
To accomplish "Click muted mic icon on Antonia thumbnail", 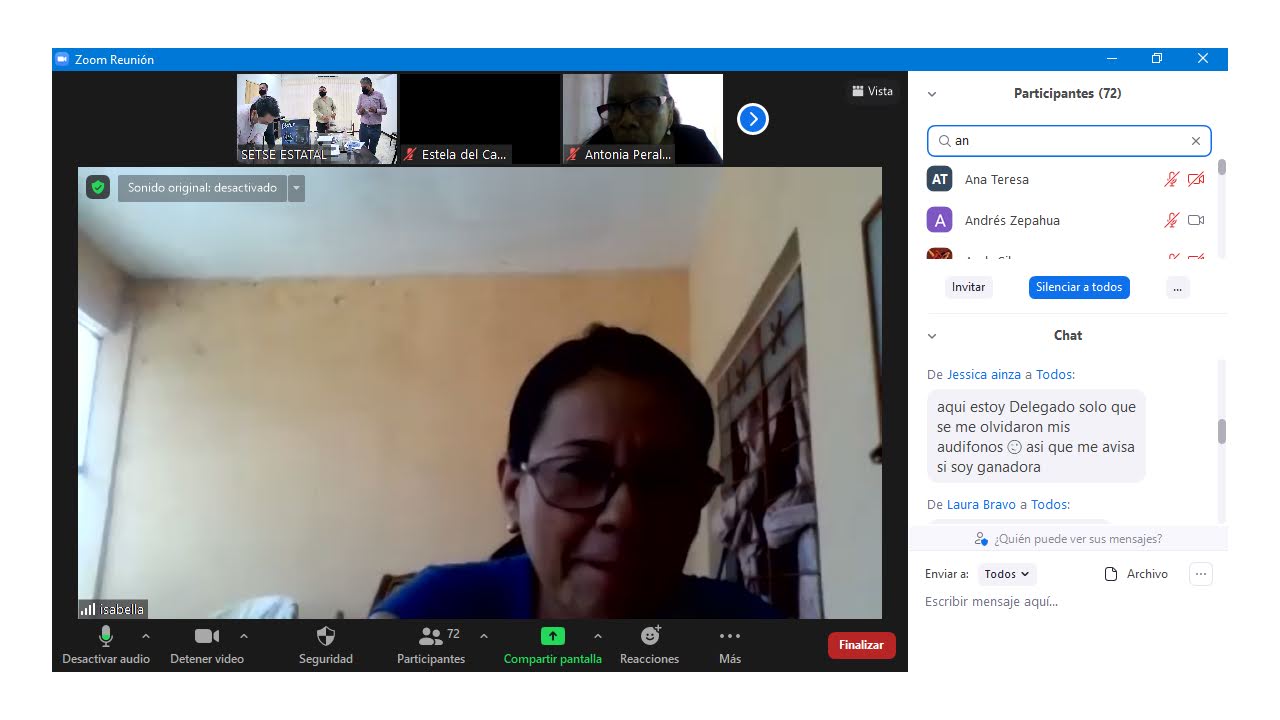I will [573, 154].
